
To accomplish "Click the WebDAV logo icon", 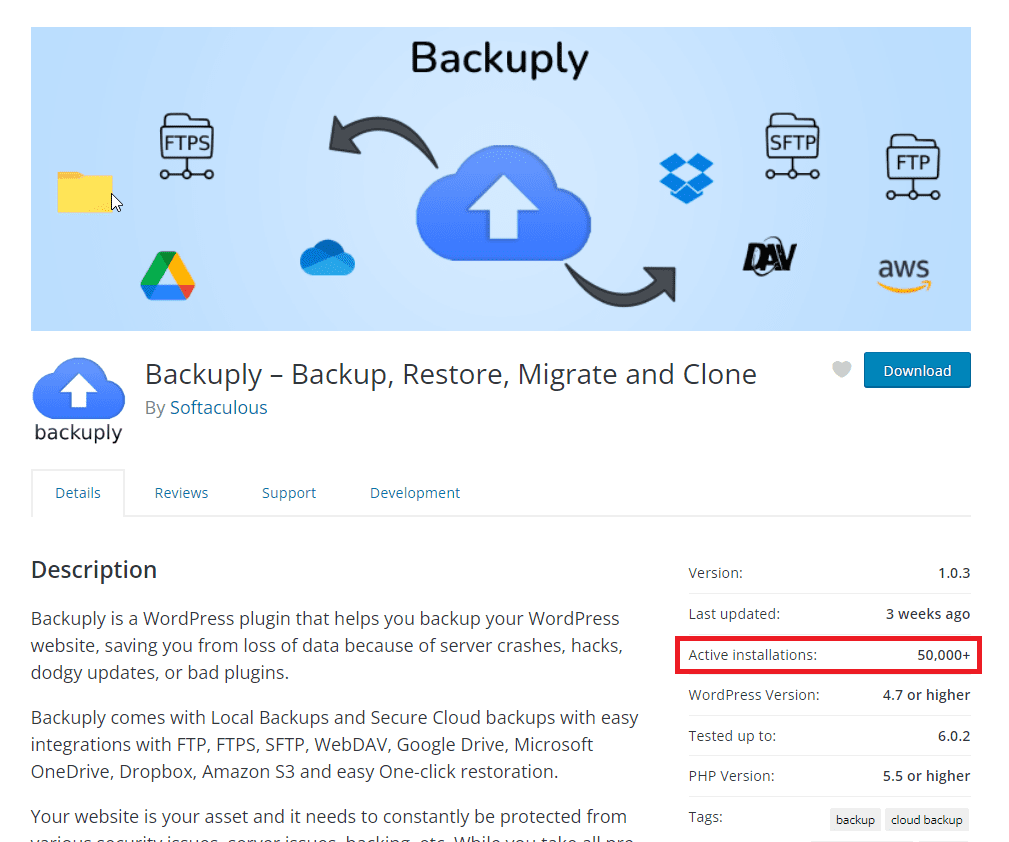I will [x=769, y=257].
